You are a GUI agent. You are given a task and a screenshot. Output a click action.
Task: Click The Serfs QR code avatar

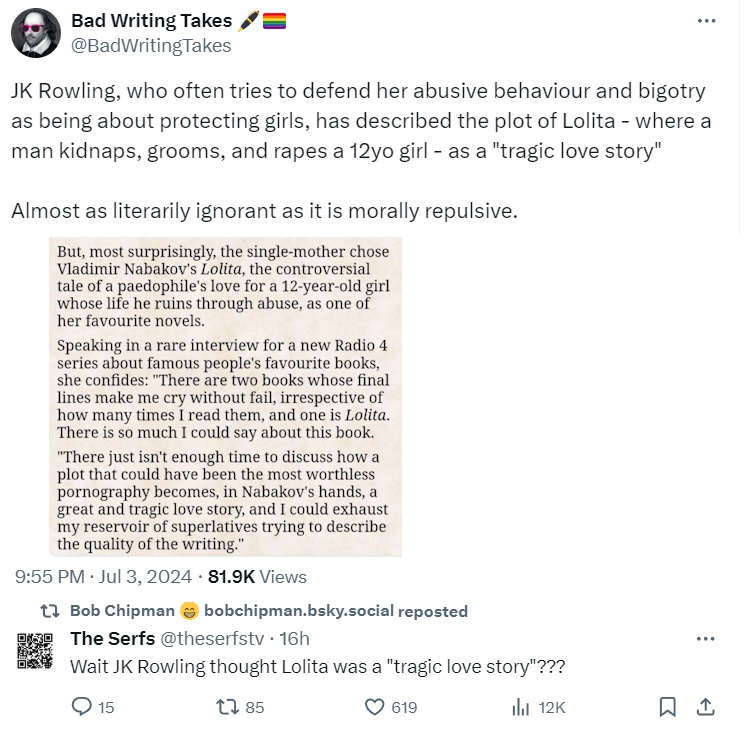(x=35, y=651)
